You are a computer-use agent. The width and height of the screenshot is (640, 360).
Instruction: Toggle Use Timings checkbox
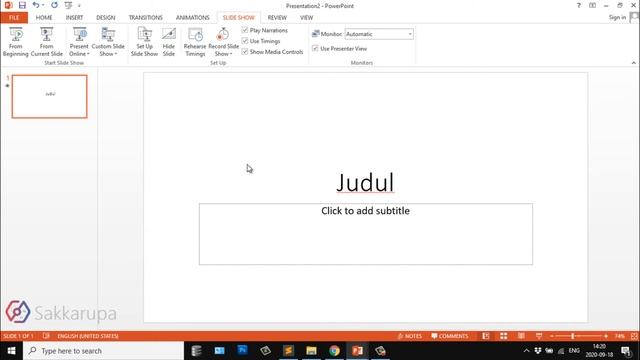pyautogui.click(x=245, y=41)
